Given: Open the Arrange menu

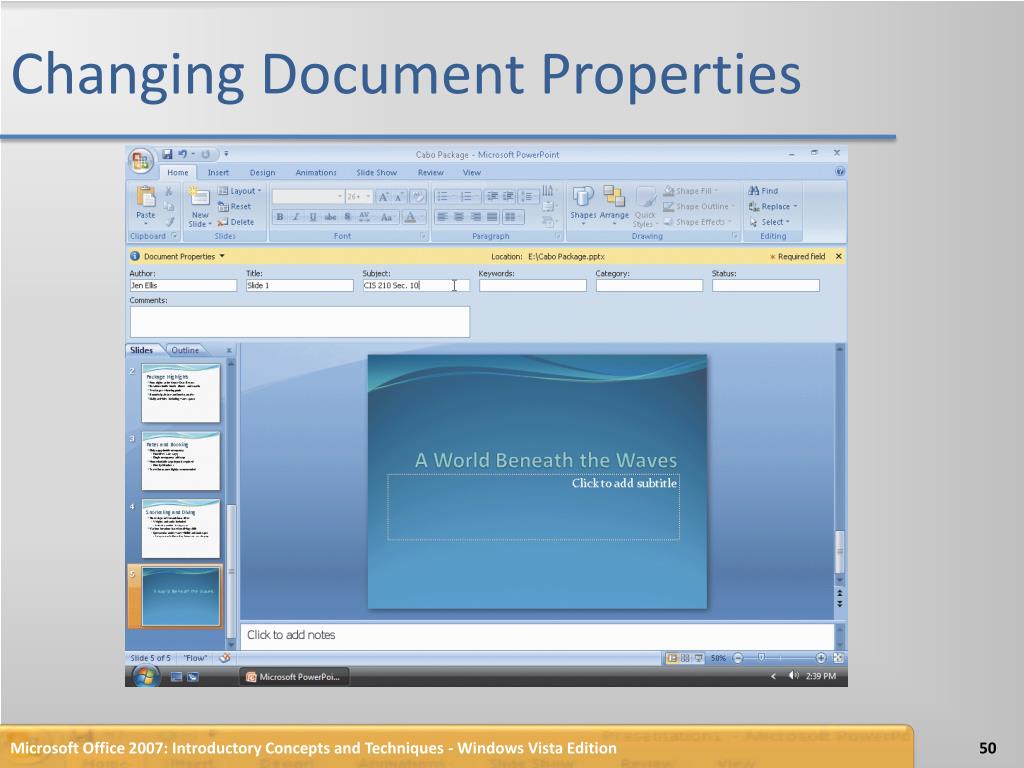Looking at the screenshot, I should [x=614, y=204].
